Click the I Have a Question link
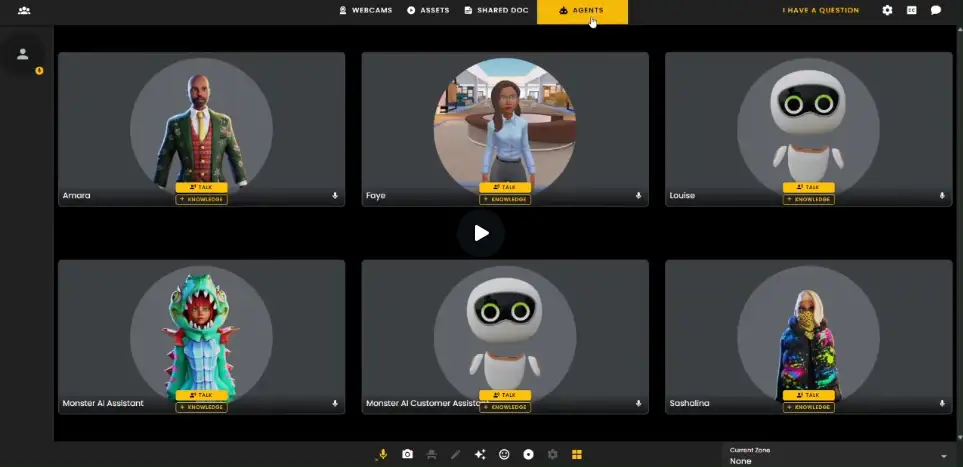This screenshot has height=467, width=963. click(x=820, y=10)
